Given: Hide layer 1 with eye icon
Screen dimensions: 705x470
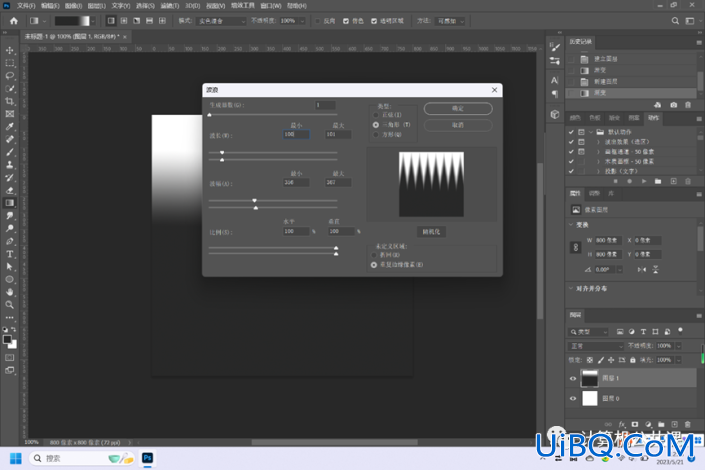Looking at the screenshot, I should [573, 379].
